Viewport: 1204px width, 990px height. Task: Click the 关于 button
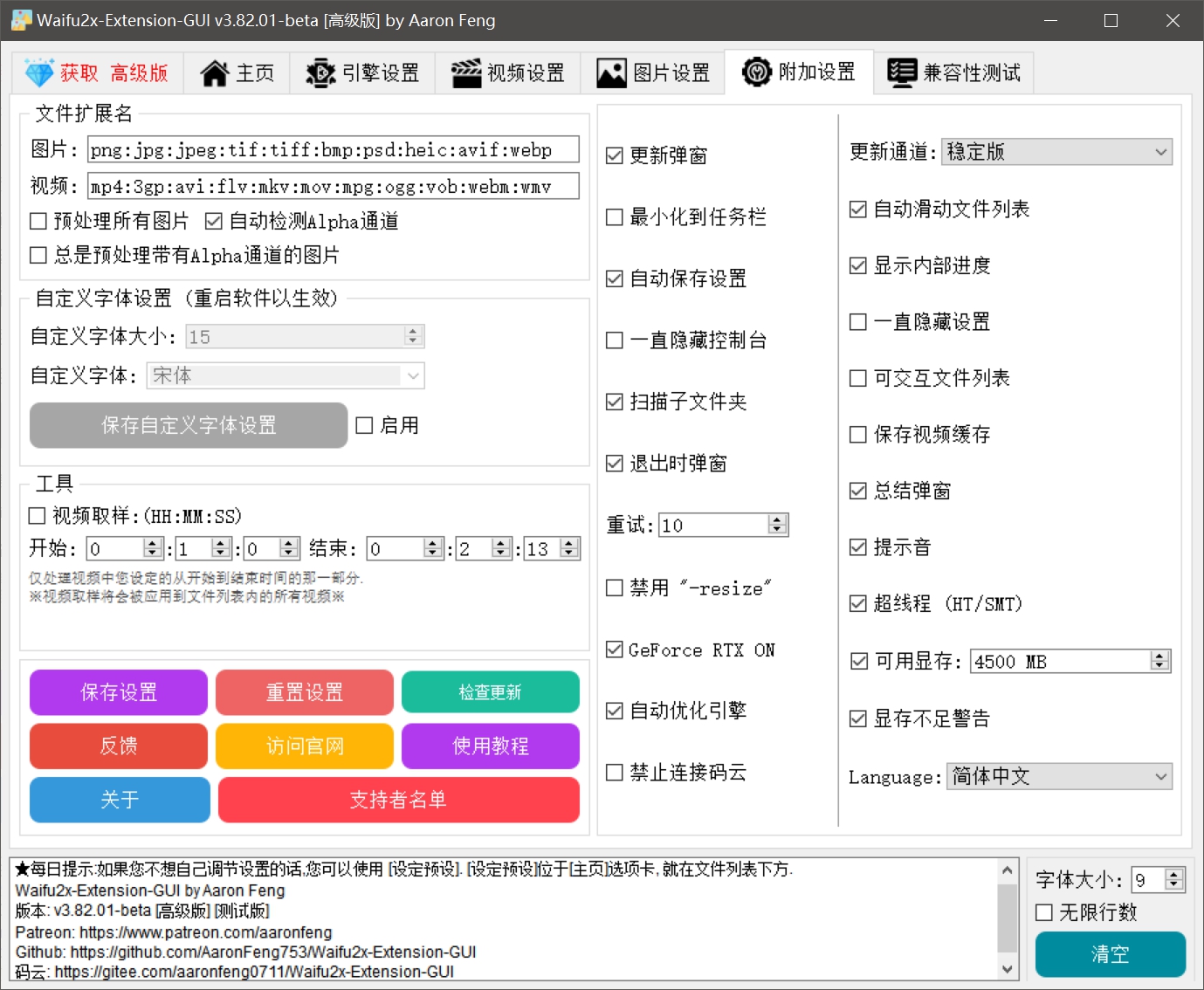pos(120,801)
